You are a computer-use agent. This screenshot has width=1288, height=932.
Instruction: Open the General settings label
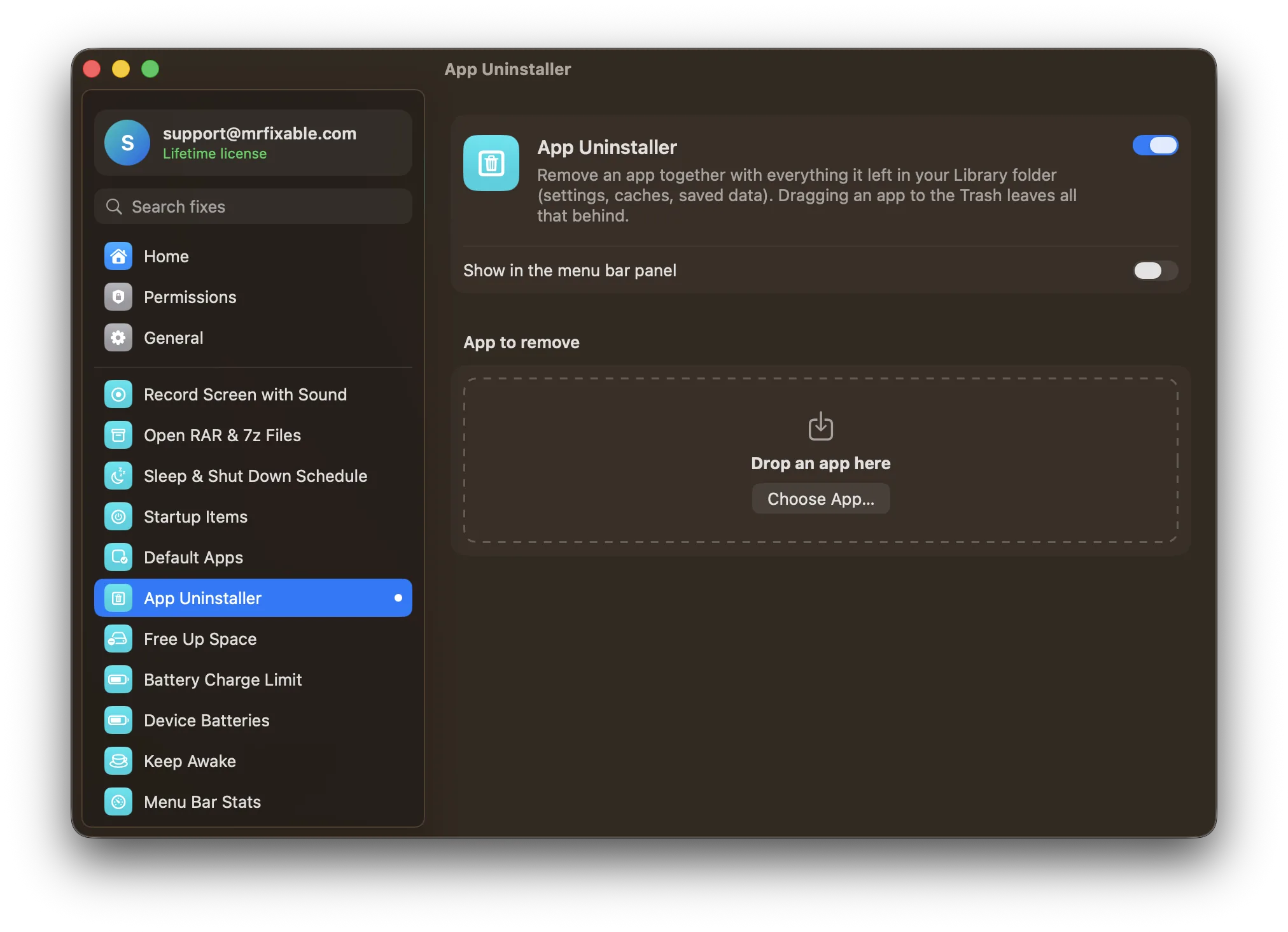click(x=173, y=338)
